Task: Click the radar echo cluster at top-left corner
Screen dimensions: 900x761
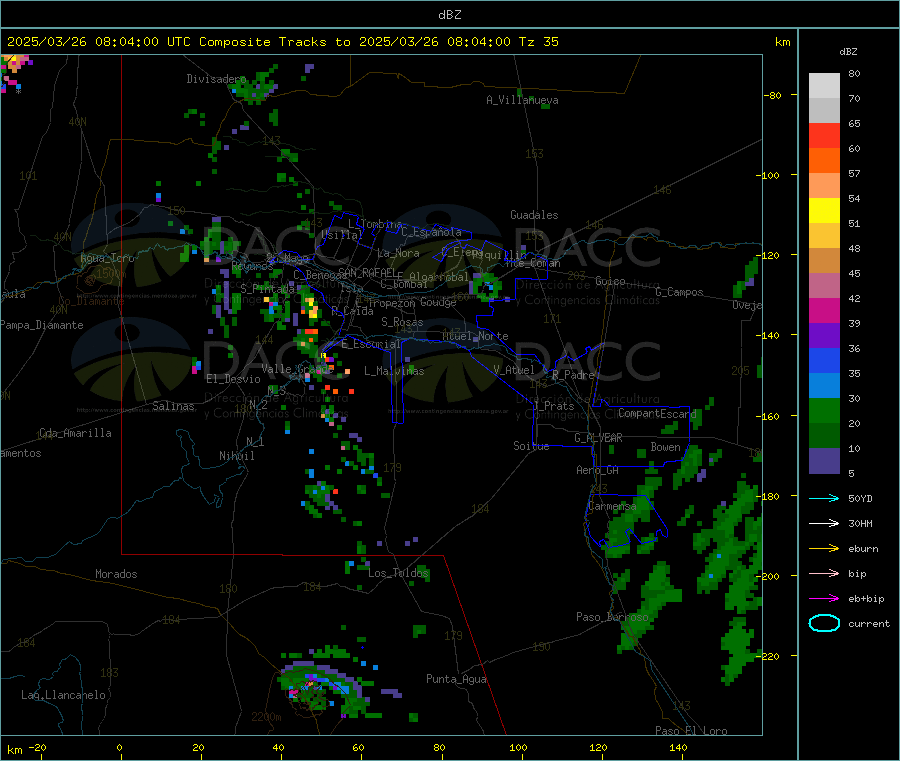Action: 15,73
